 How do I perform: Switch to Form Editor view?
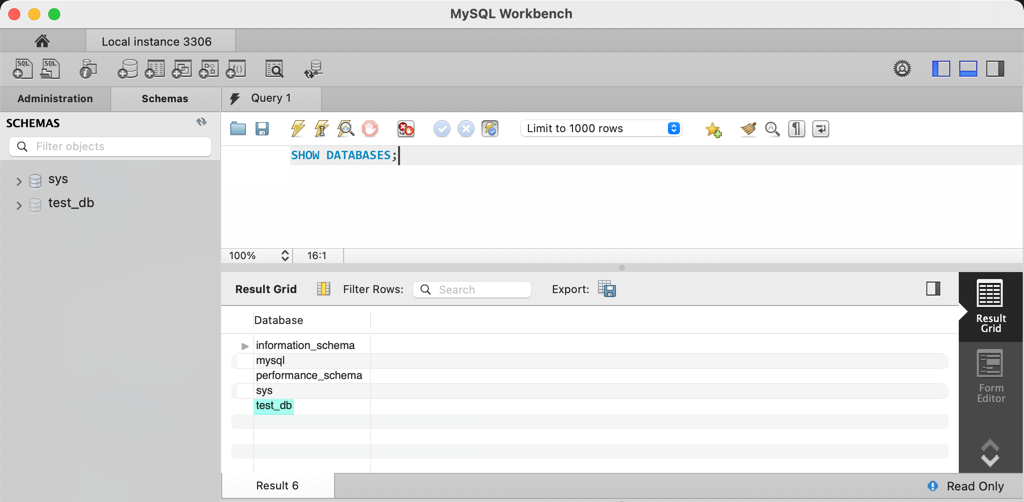pyautogui.click(x=991, y=376)
